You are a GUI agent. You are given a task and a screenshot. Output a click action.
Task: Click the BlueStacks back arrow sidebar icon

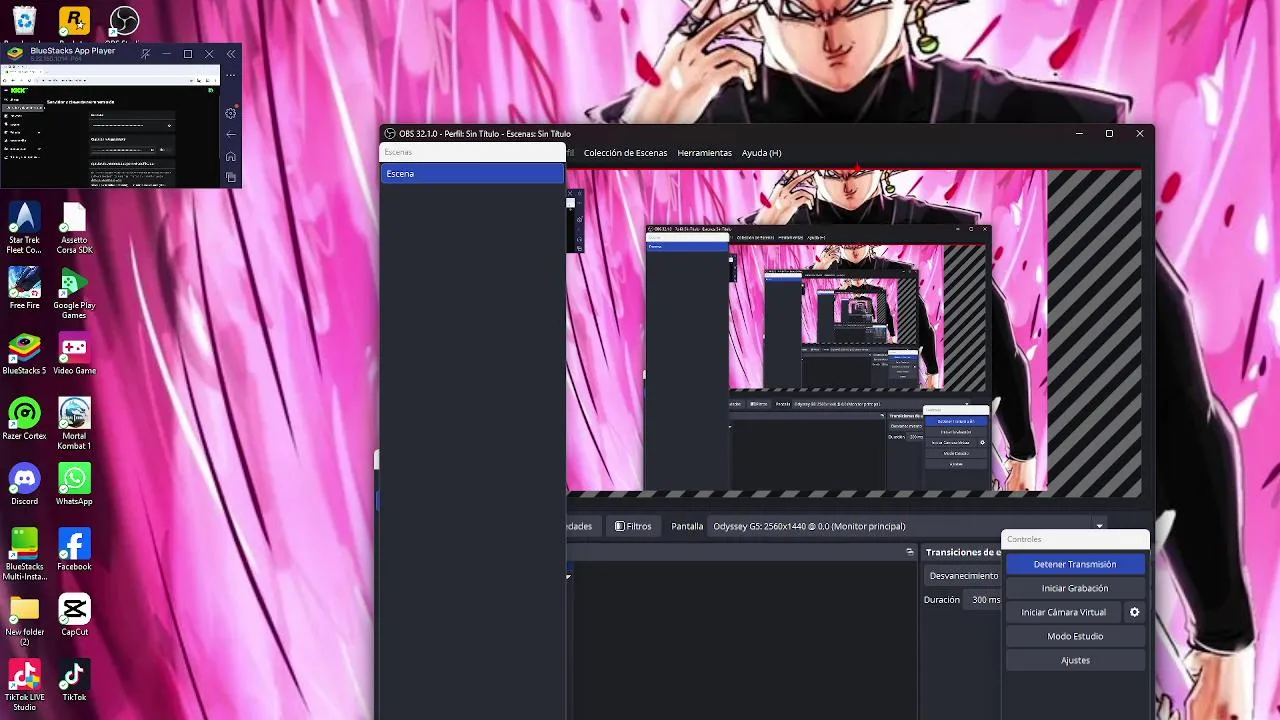point(231,134)
